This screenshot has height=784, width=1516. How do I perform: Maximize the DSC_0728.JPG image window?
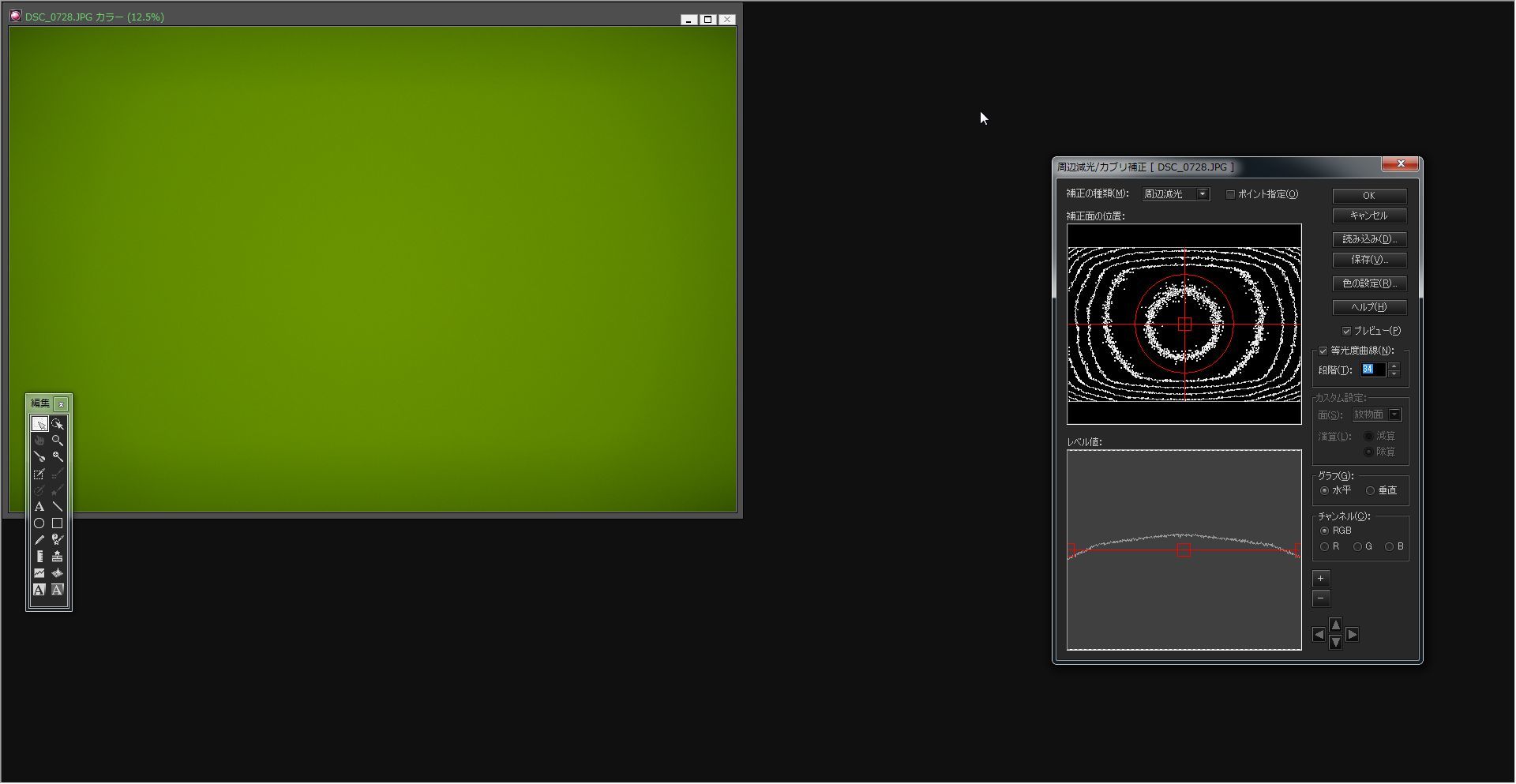708,20
